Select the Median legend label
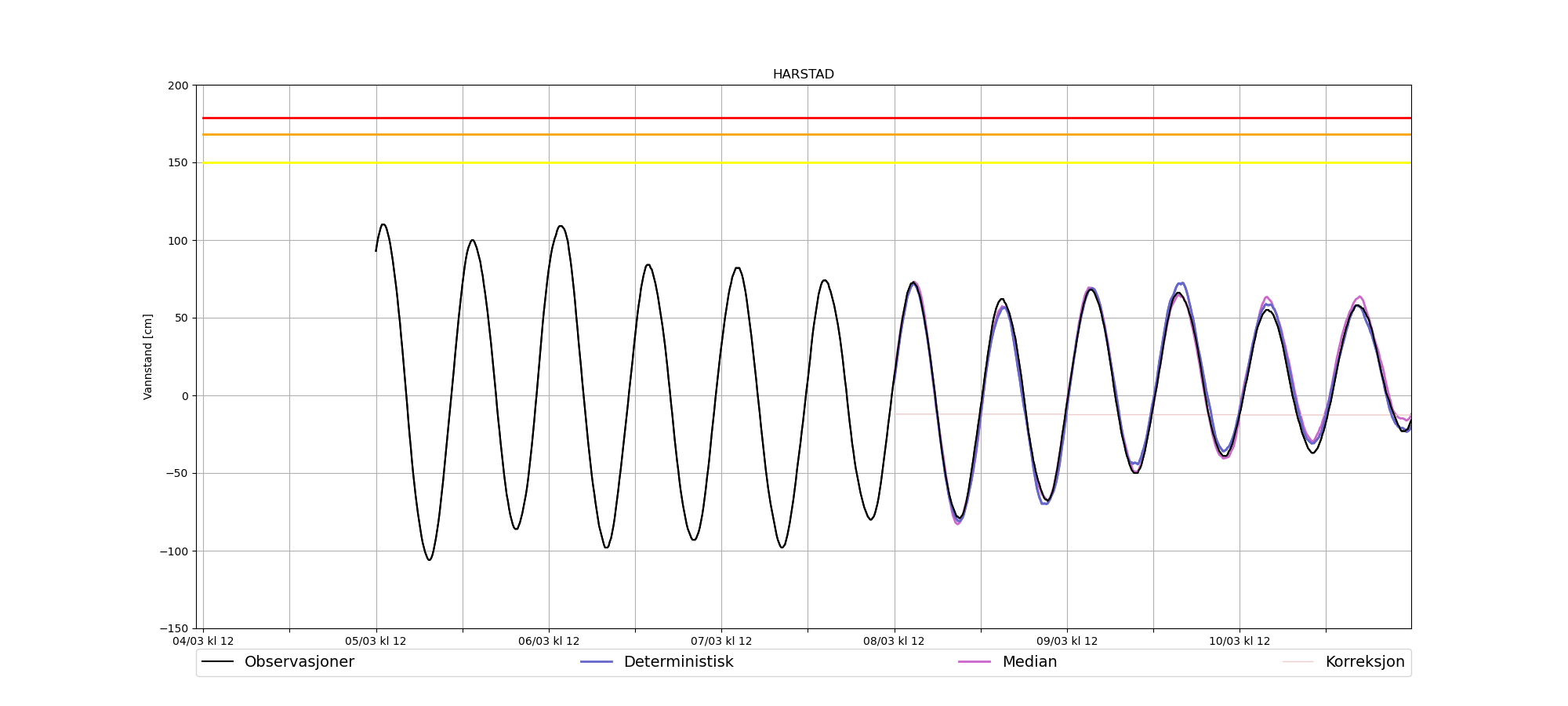This screenshot has width=1568, height=706. click(x=1029, y=662)
